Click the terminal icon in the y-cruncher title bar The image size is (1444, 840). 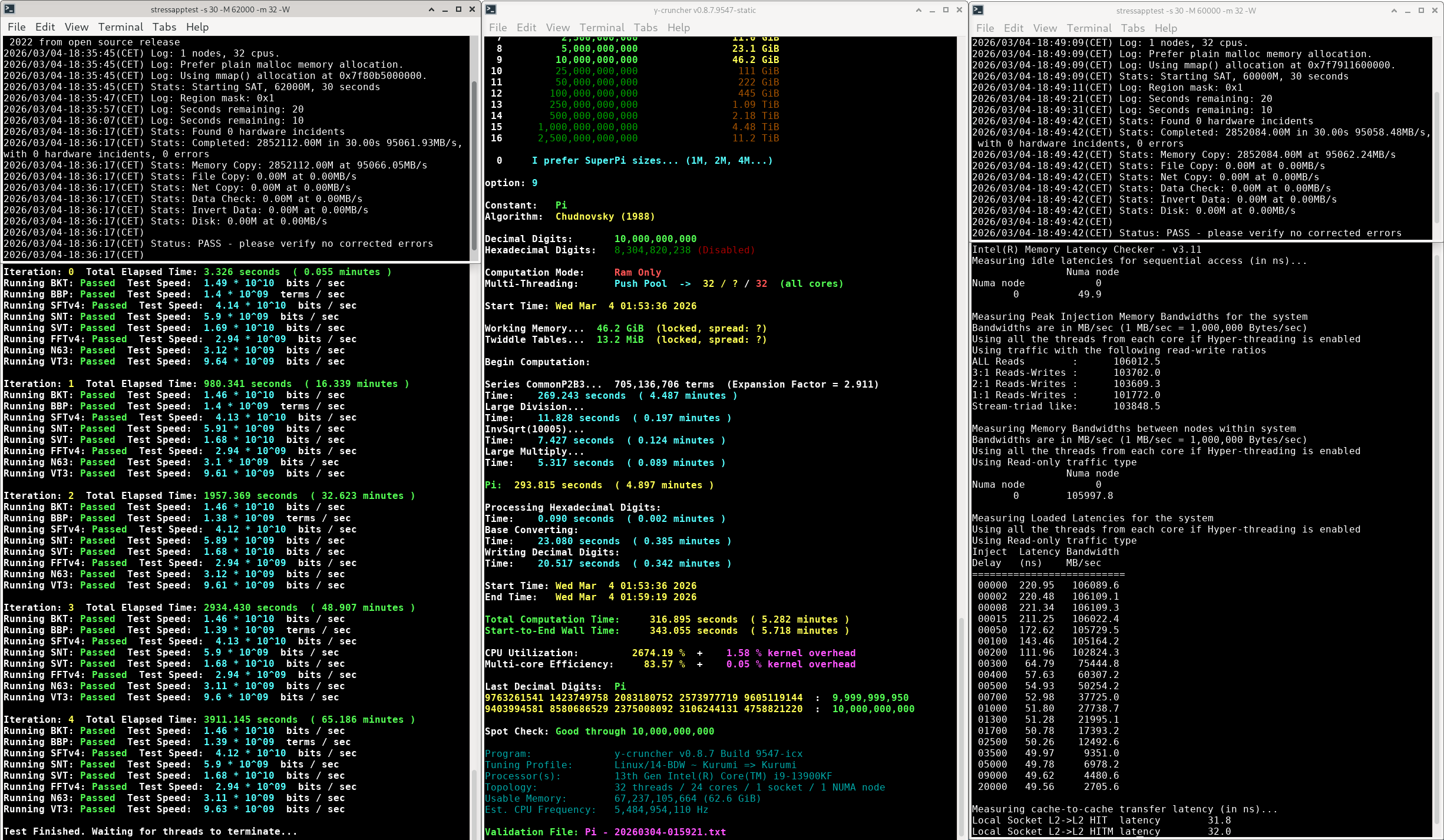(x=491, y=10)
